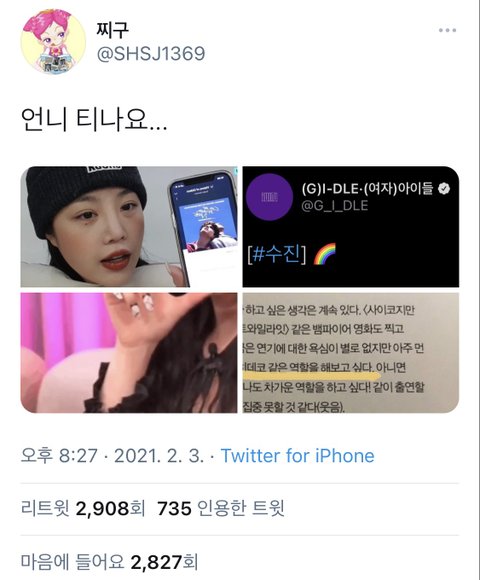Open the bottom-right magazine text image

351,353
